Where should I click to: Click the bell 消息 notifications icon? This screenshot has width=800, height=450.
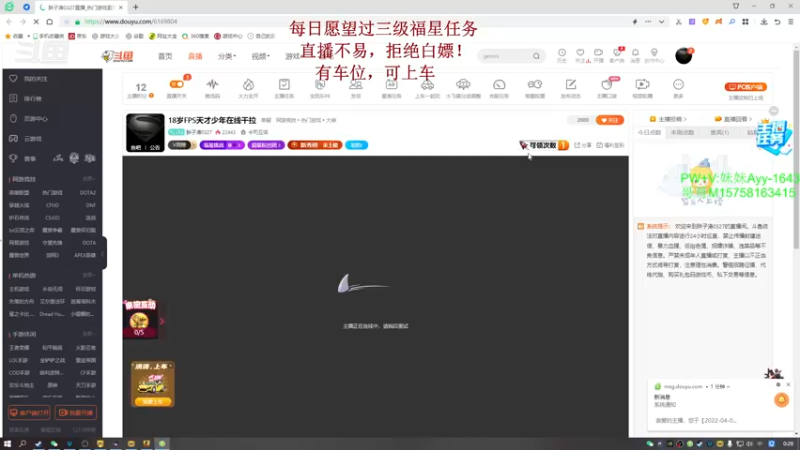tap(635, 55)
